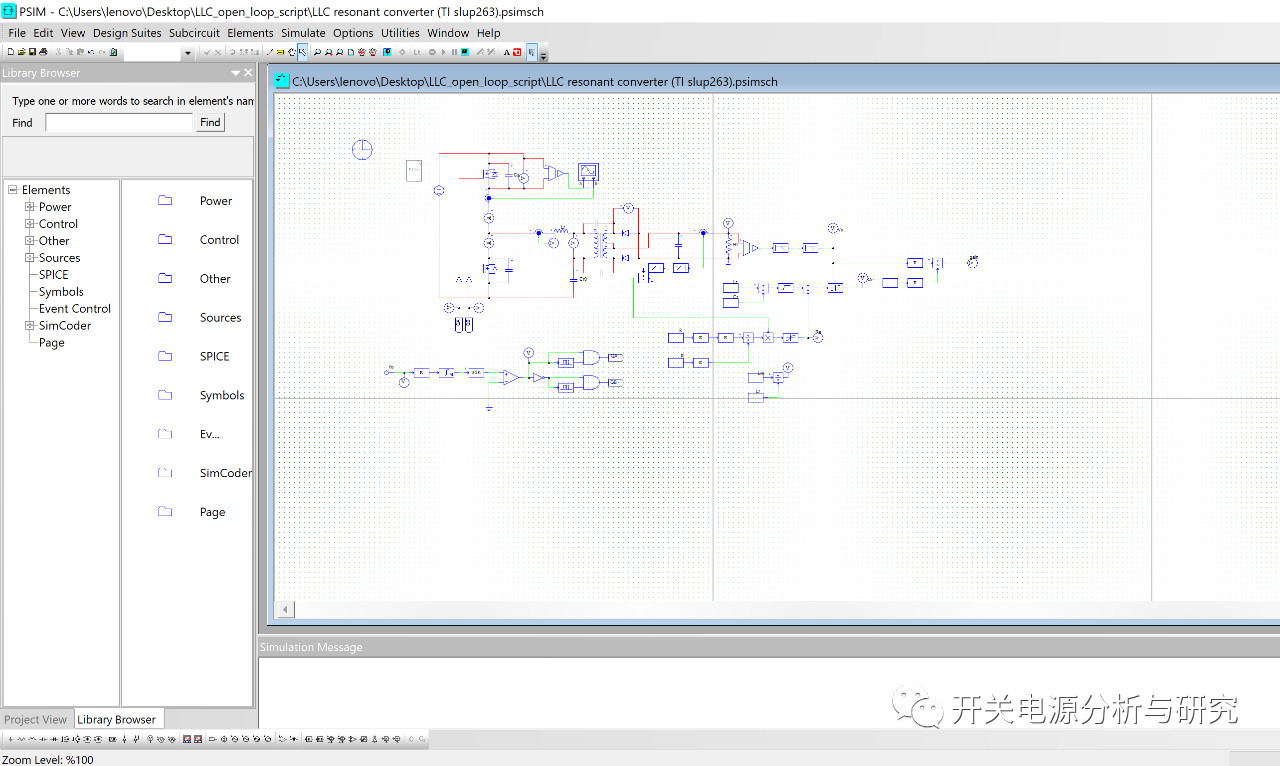
Task: Select SPICE in the elements tree
Action: 54,275
